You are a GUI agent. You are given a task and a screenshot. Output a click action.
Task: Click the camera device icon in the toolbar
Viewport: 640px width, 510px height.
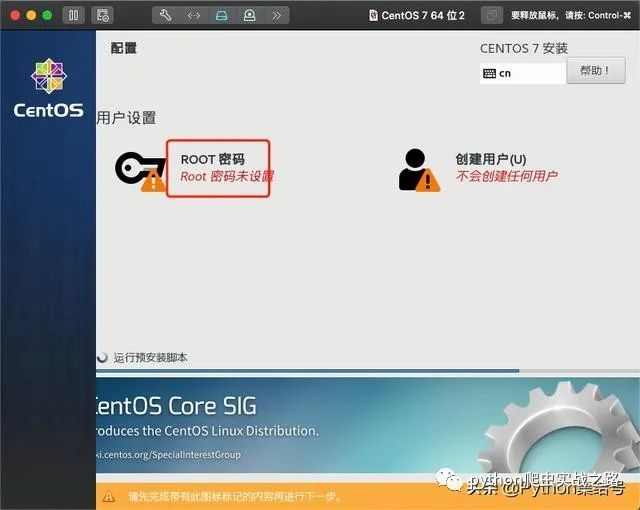(249, 16)
